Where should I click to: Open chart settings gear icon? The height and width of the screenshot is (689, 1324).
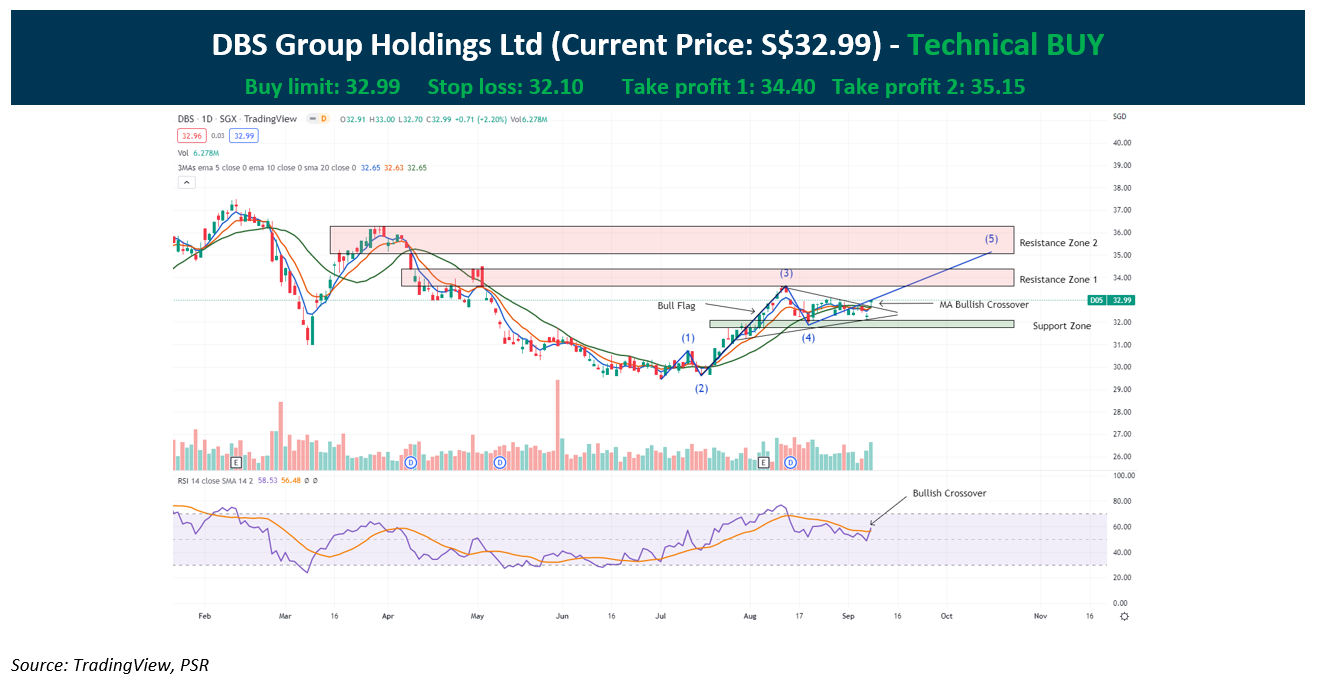point(1124,616)
